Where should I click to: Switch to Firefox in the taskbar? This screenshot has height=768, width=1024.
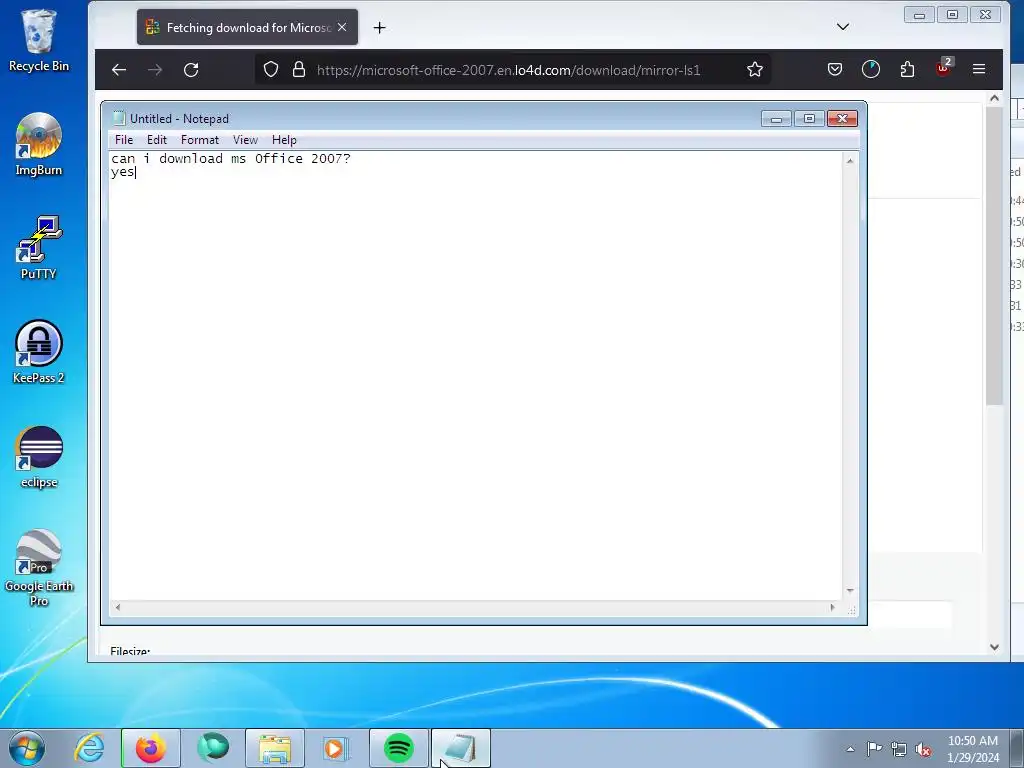pyautogui.click(x=151, y=748)
